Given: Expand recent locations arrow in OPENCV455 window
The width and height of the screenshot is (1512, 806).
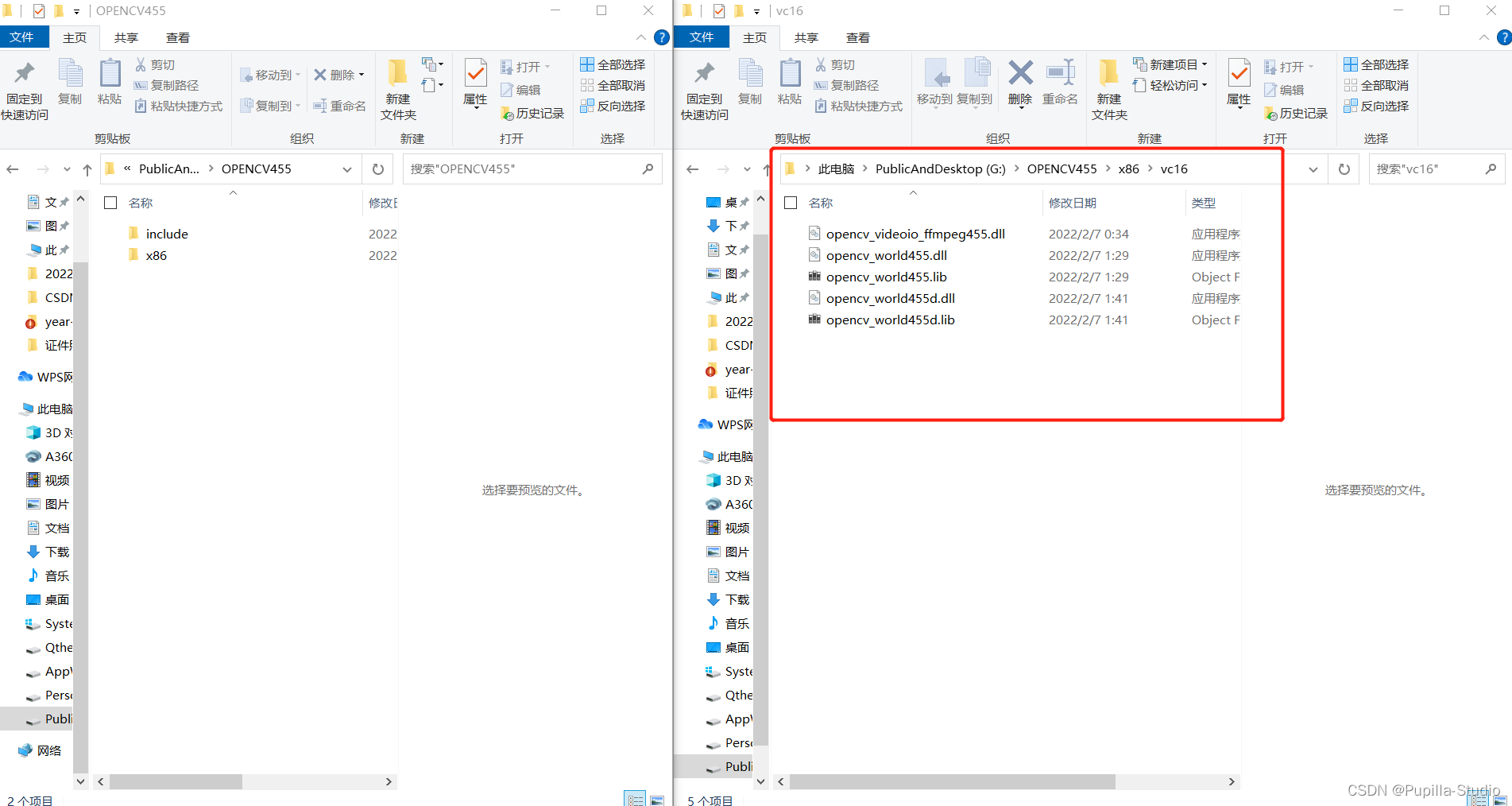Looking at the screenshot, I should click(x=67, y=169).
